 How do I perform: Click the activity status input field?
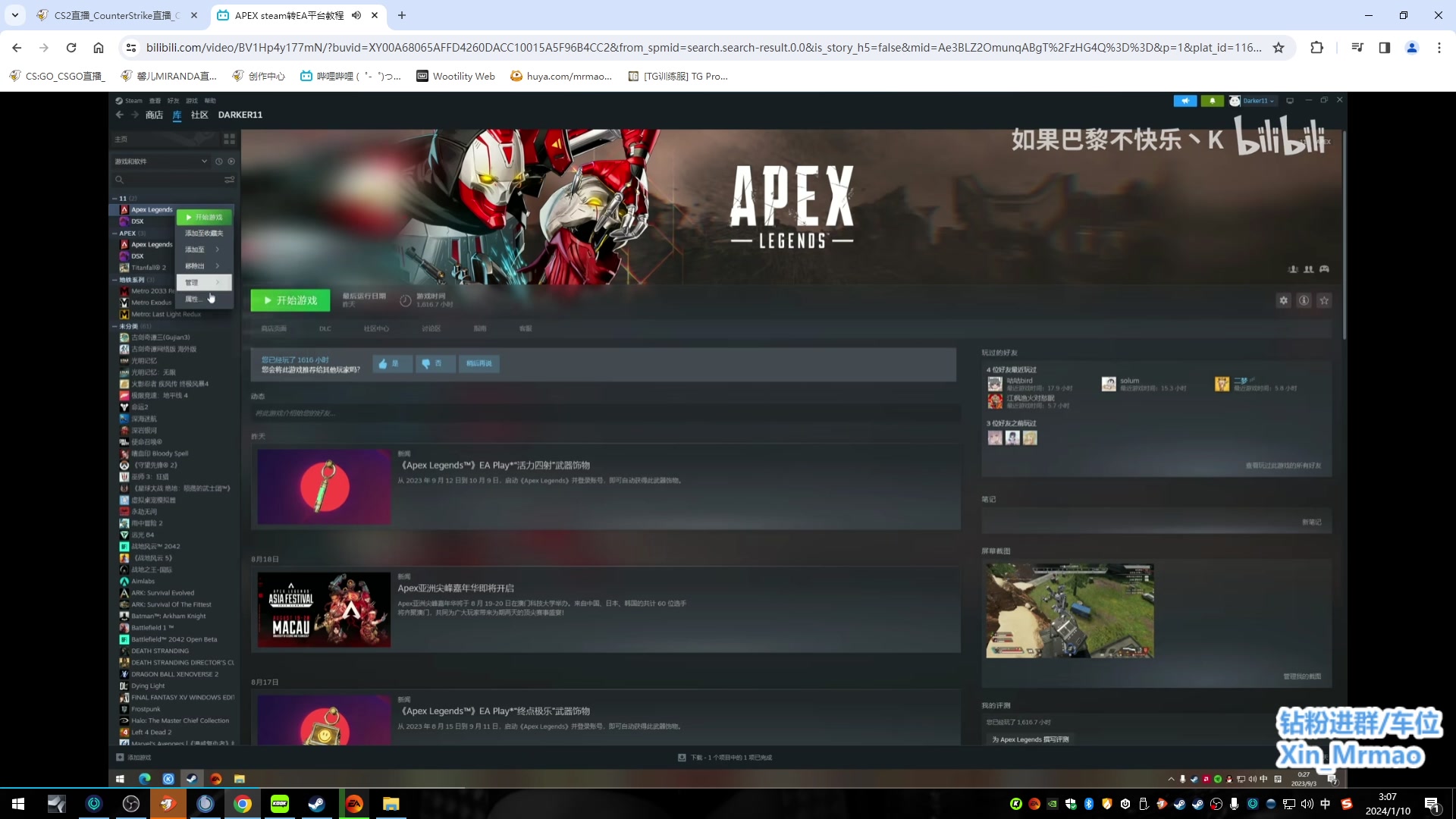click(605, 414)
